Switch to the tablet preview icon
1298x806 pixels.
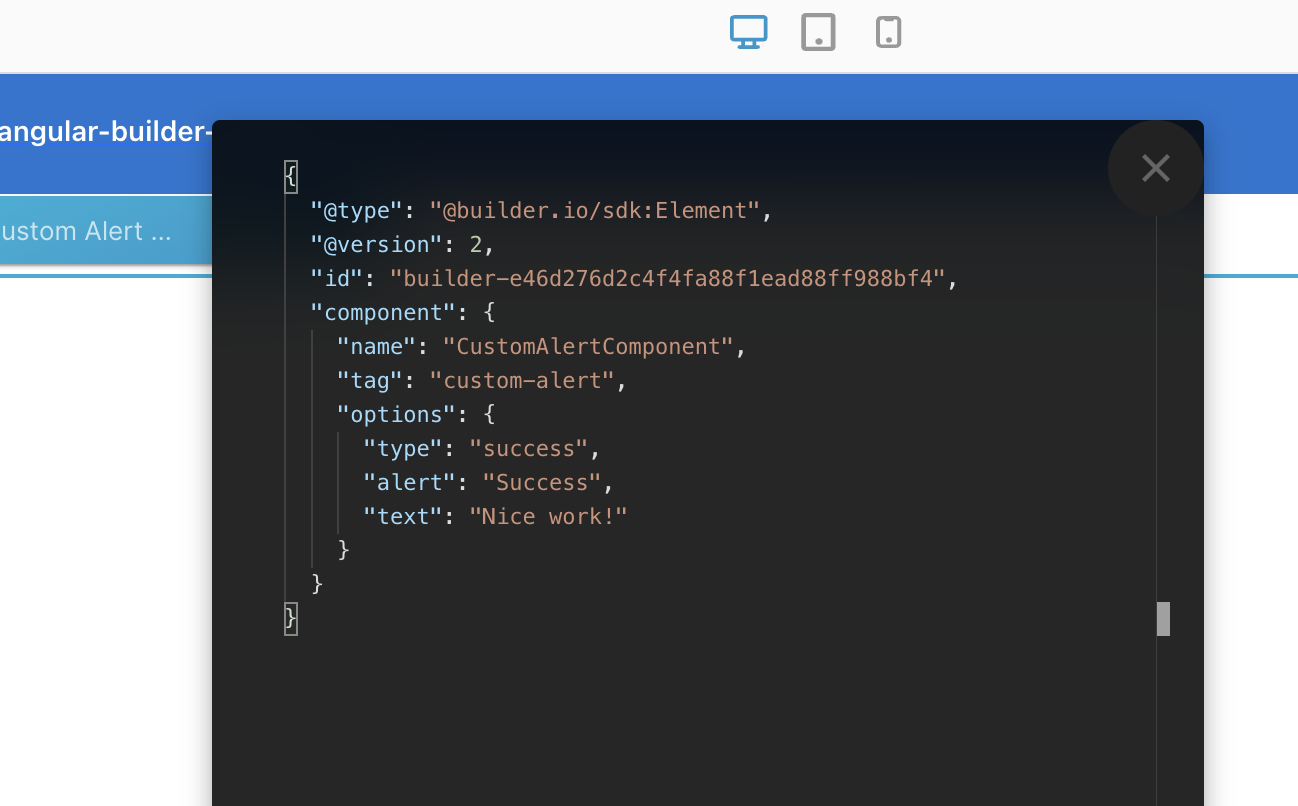coord(818,32)
